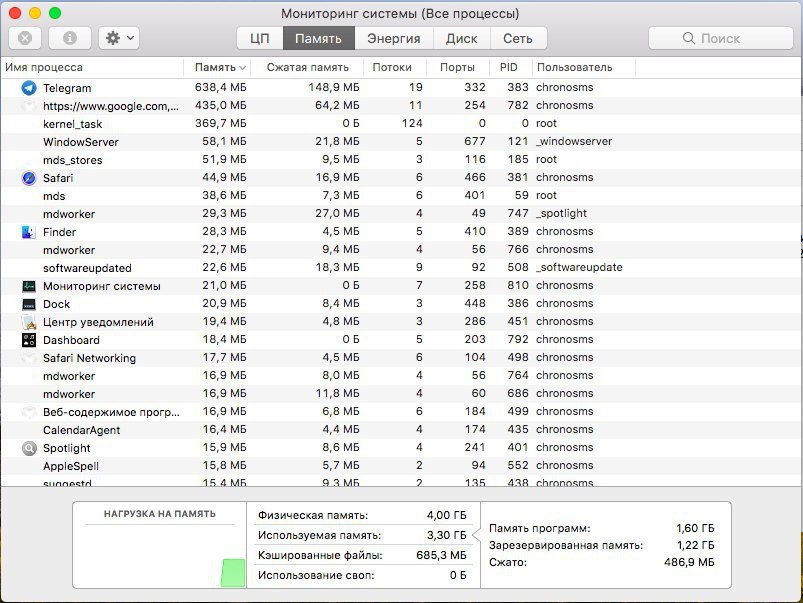Screen dimensions: 803x603
Task: Switch to the Память tab
Action: click(x=319, y=38)
